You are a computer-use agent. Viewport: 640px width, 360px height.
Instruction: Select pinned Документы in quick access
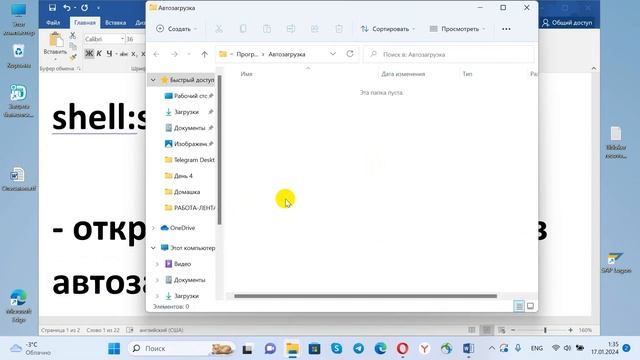(x=189, y=128)
